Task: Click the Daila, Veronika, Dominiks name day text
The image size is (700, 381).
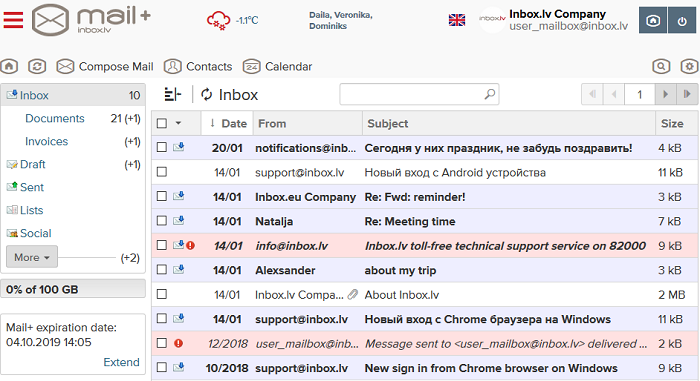Action: 341,21
